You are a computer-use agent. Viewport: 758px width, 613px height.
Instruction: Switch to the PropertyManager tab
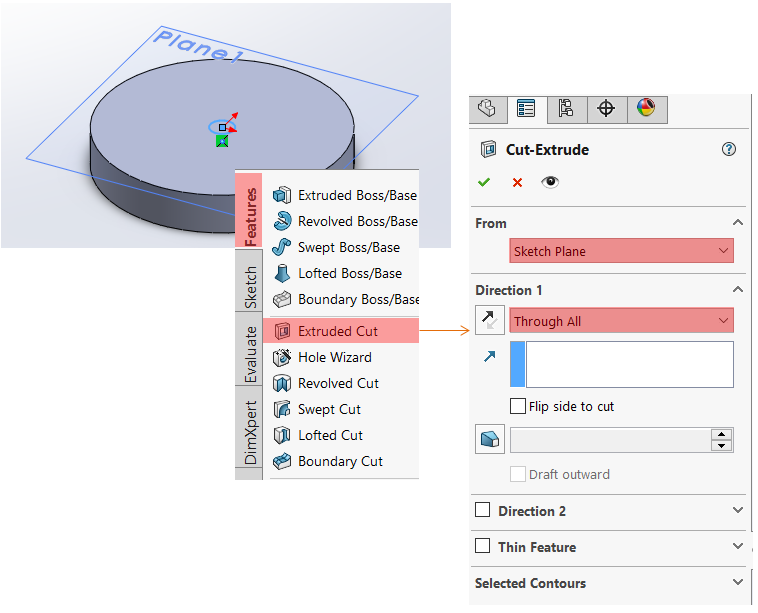point(526,109)
